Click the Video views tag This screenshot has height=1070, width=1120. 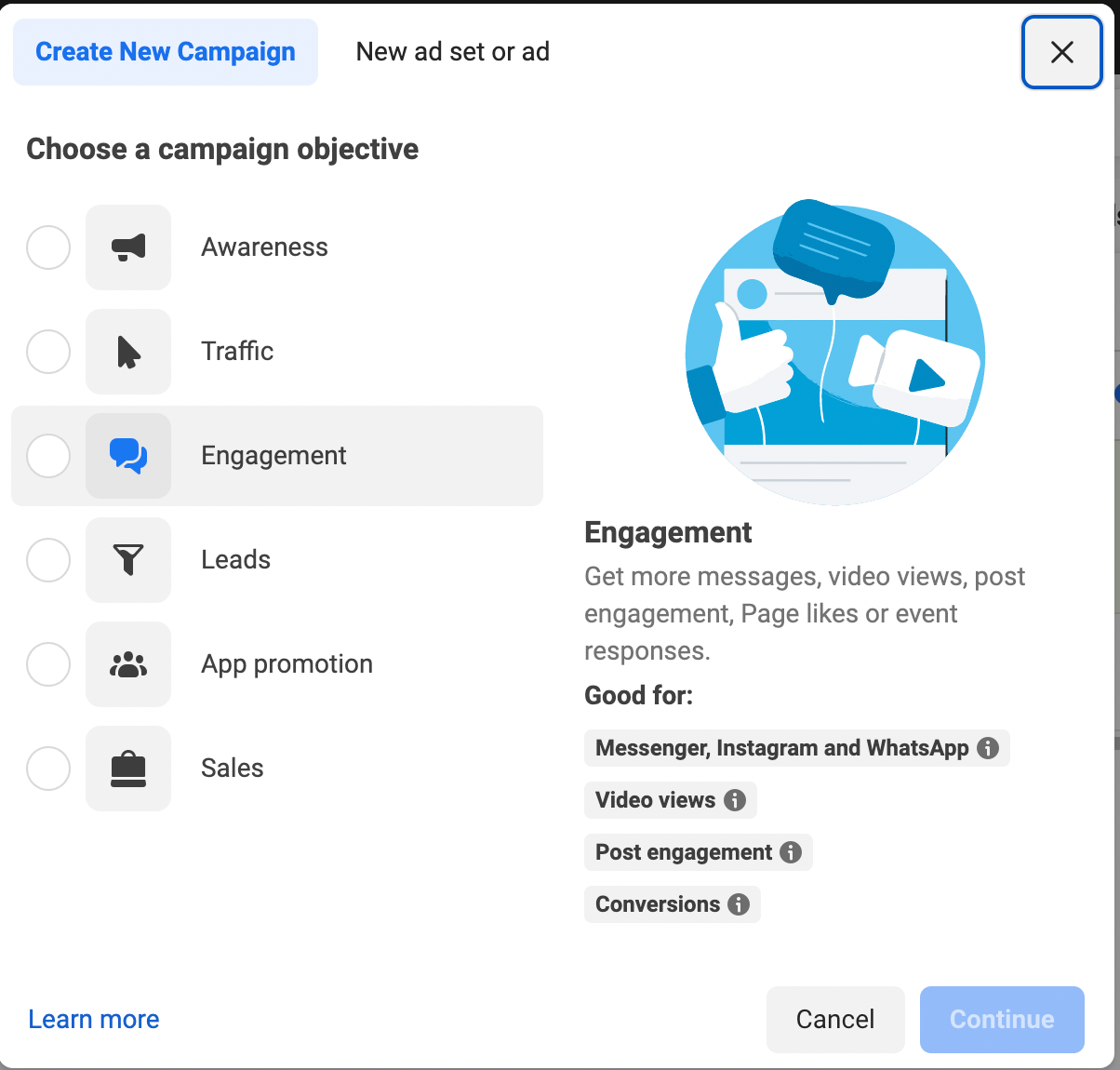670,800
